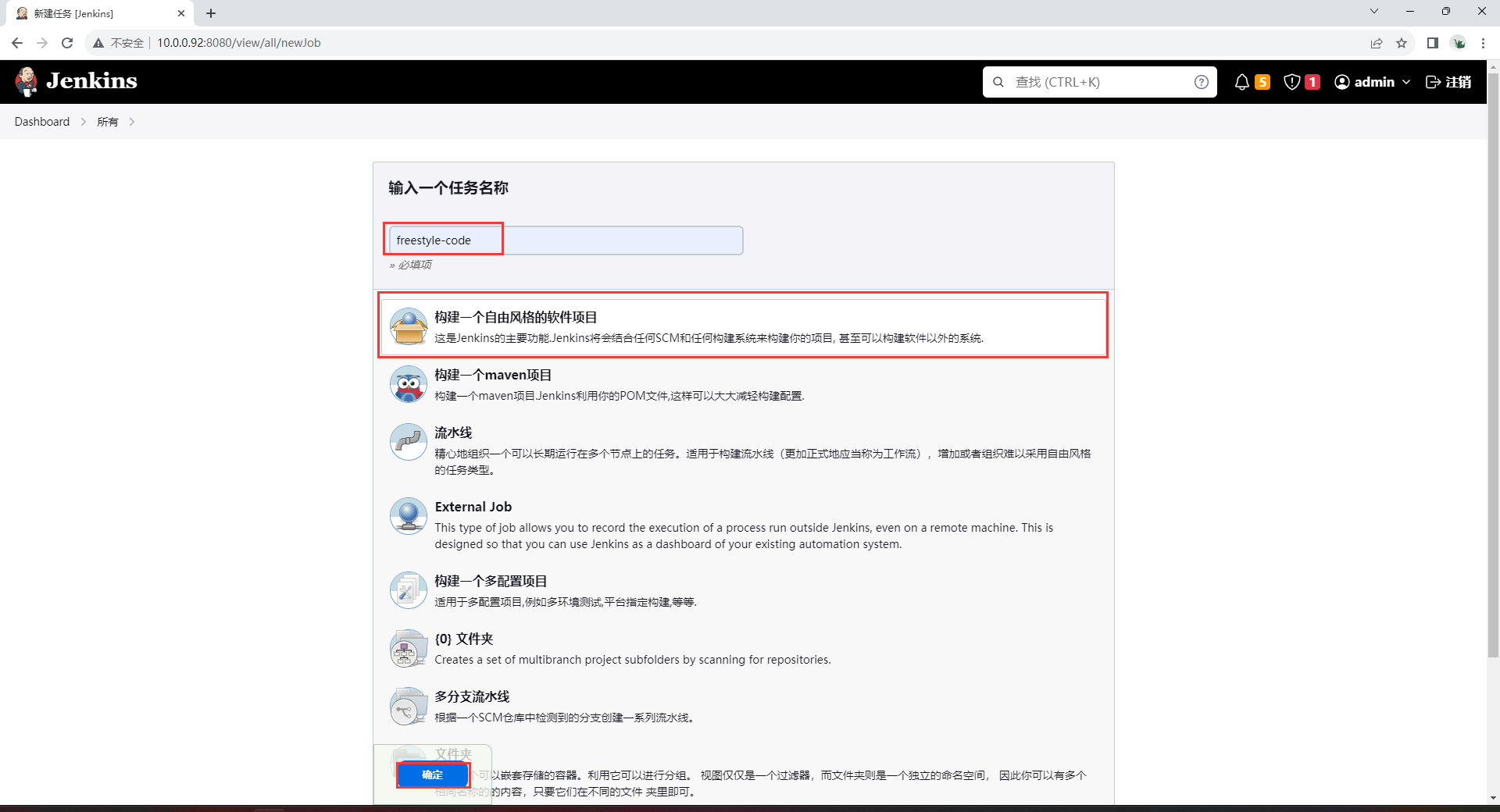Open tab search dropdown arrow

(1374, 11)
